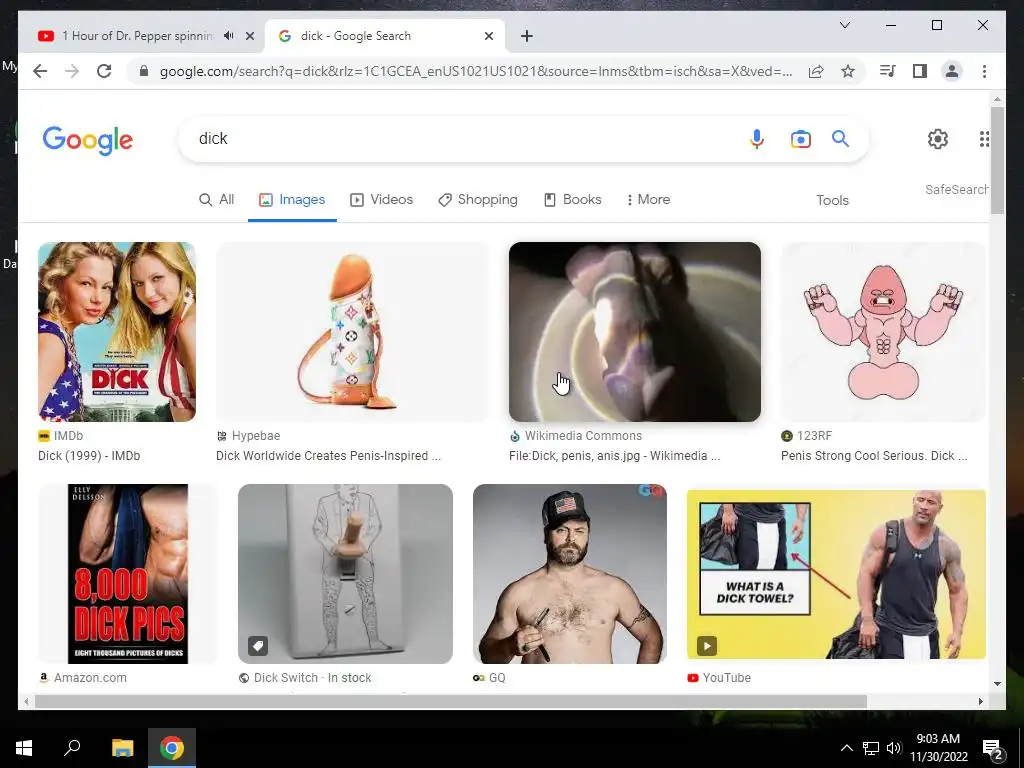
Task: Show hidden system tray icons
Action: pyautogui.click(x=846, y=748)
